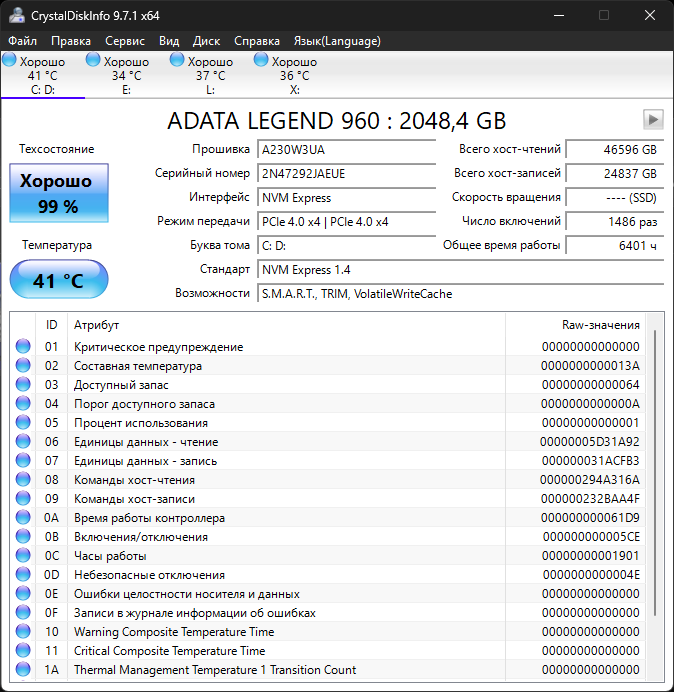
Task: Click status orb for drive C: D: tab
Action: coord(9,61)
